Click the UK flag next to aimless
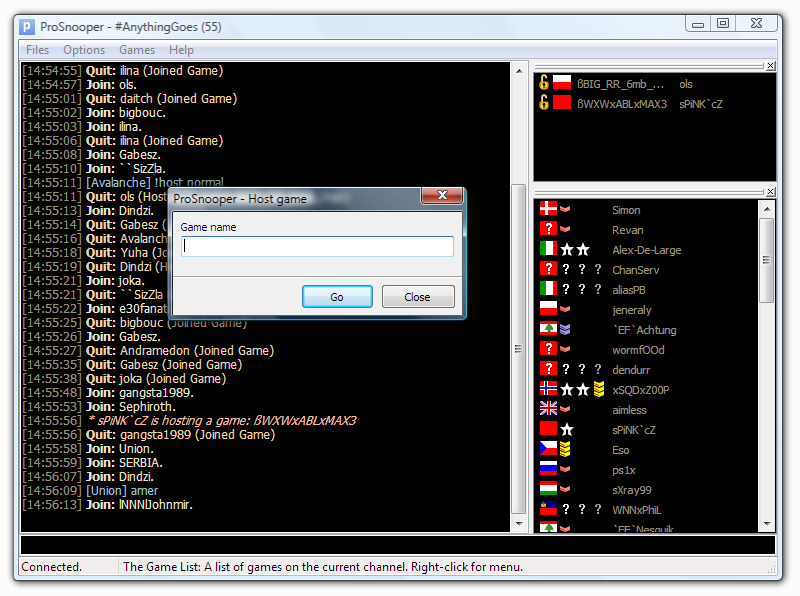The height and width of the screenshot is (596, 800). point(548,409)
